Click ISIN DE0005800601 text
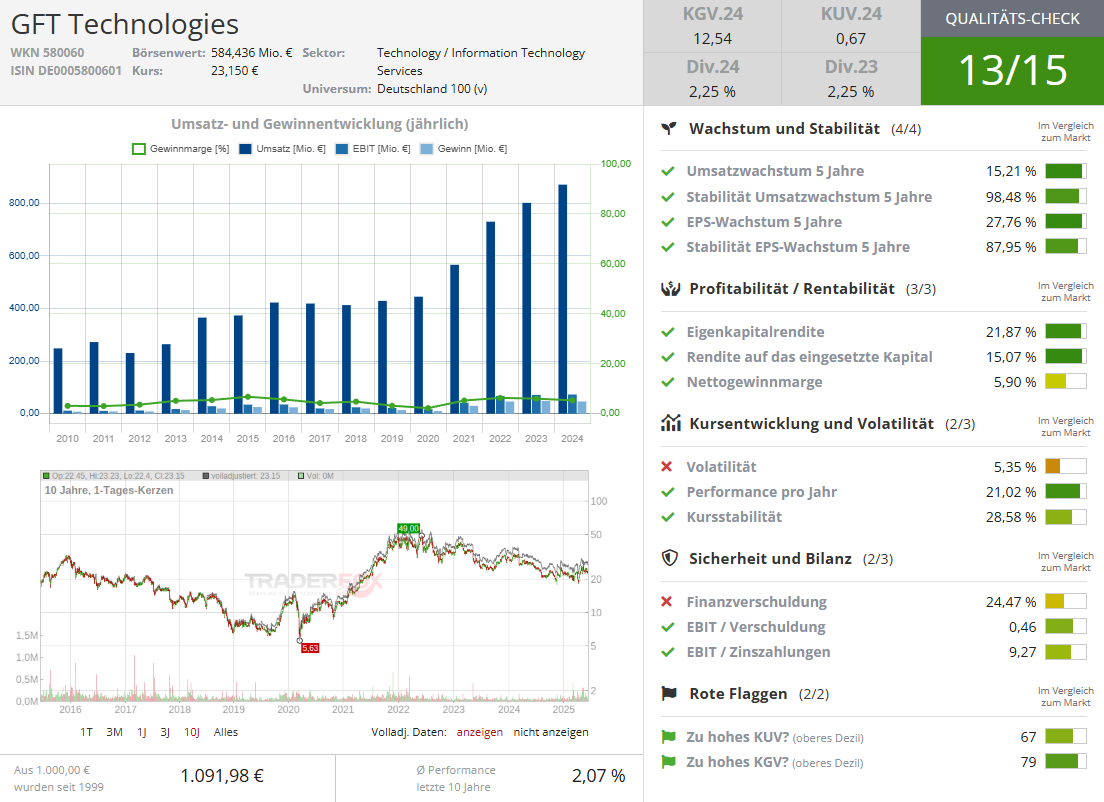Image resolution: width=1104 pixels, height=802 pixels. pos(65,70)
